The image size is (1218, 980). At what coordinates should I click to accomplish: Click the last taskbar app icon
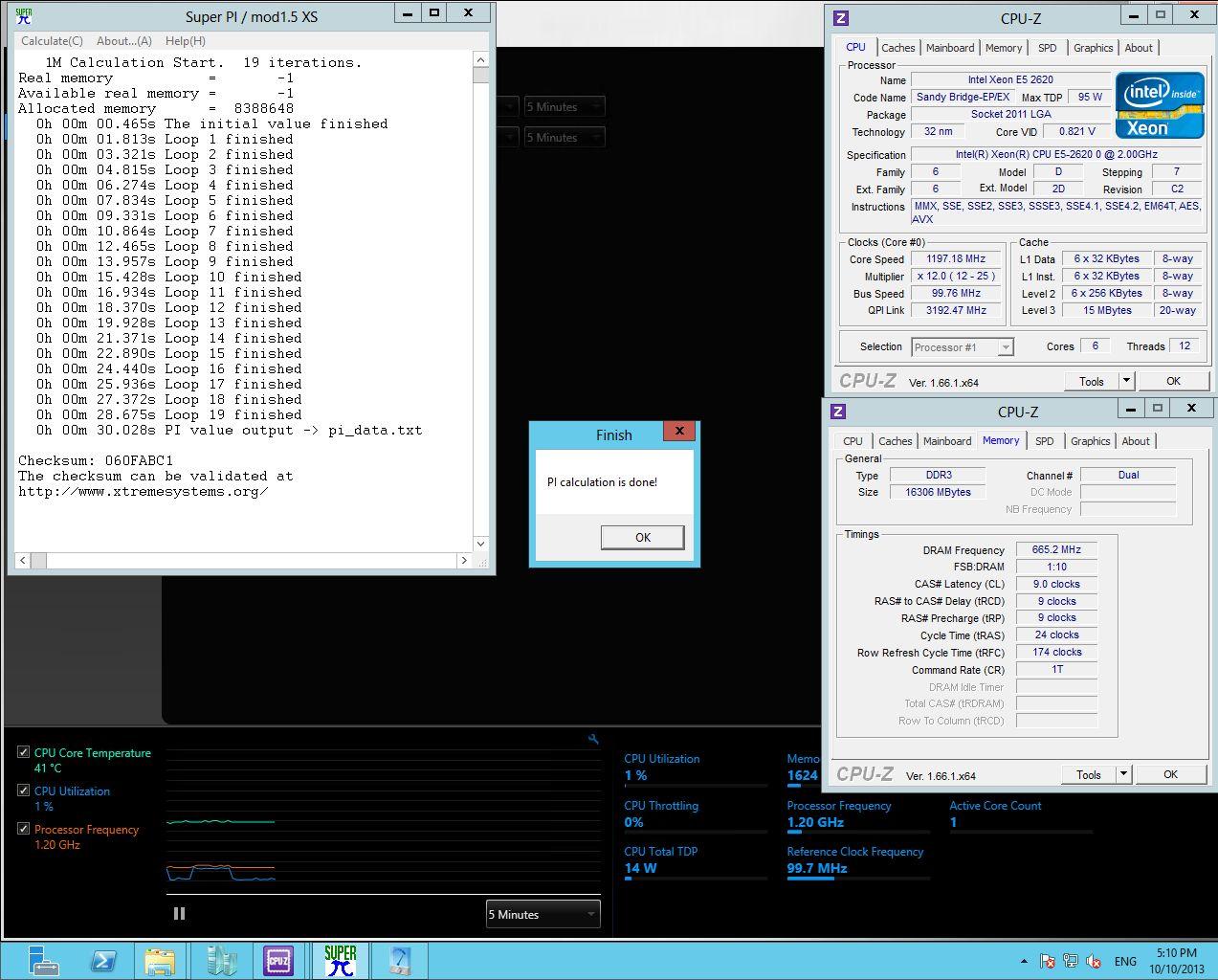click(399, 960)
